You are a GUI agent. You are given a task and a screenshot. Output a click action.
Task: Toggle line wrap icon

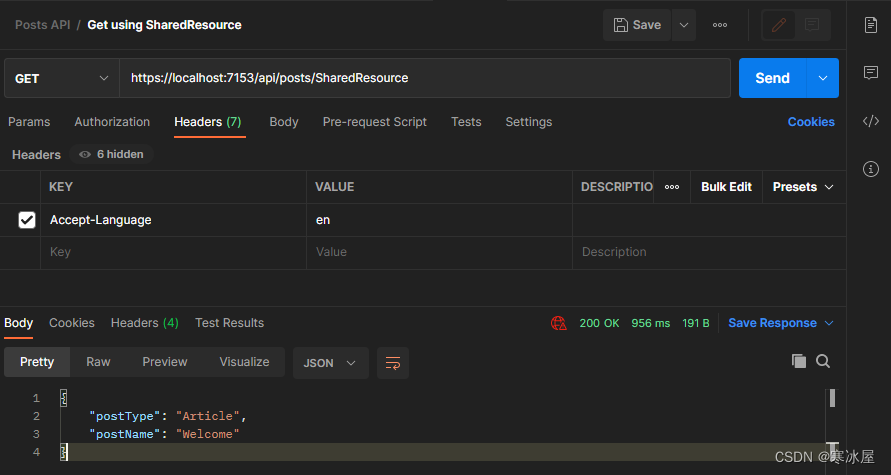(x=393, y=363)
